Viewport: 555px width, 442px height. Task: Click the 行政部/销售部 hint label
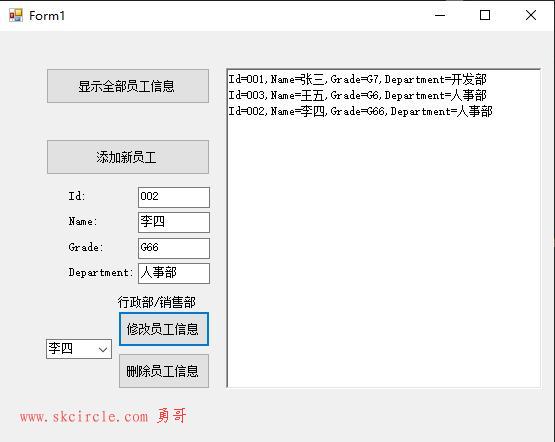click(x=156, y=303)
